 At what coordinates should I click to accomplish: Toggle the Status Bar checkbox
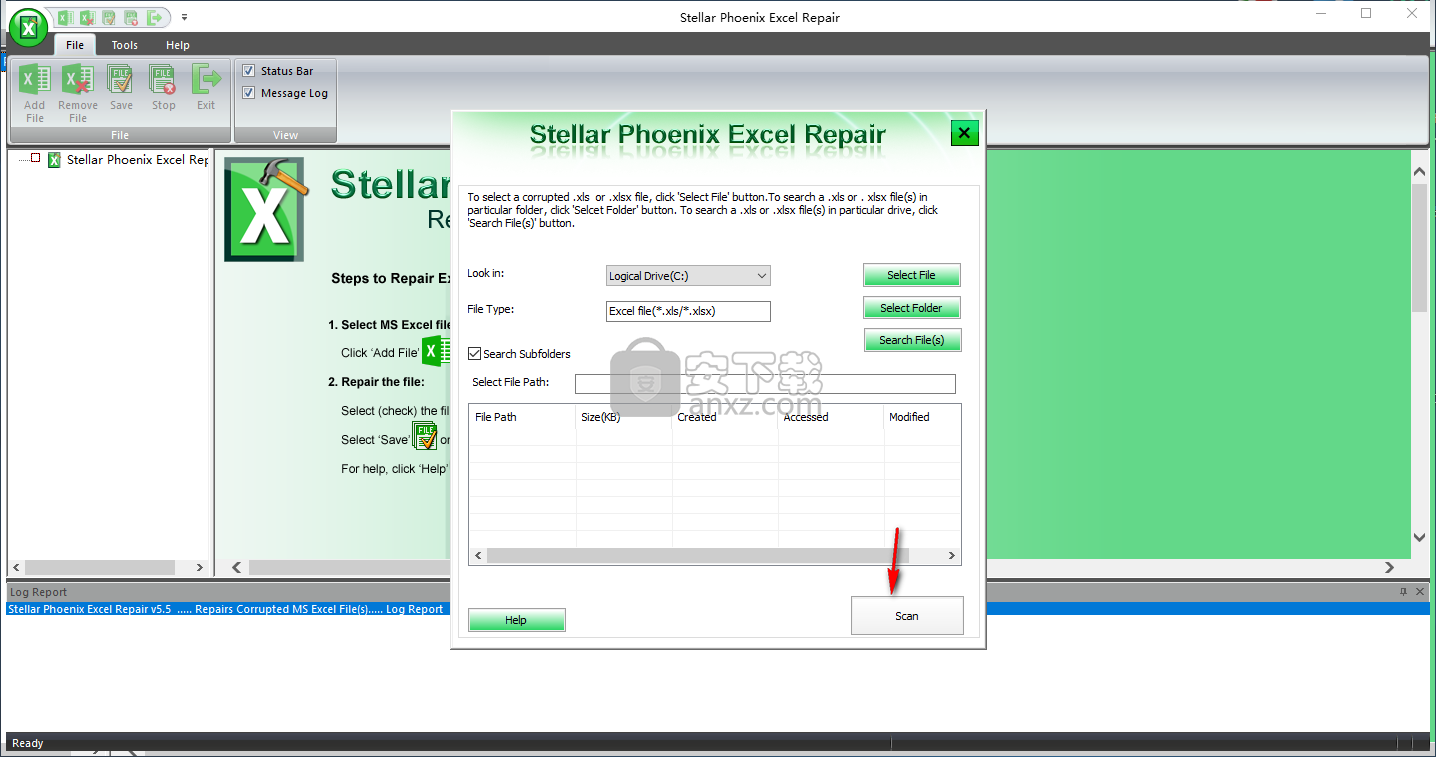tap(249, 71)
